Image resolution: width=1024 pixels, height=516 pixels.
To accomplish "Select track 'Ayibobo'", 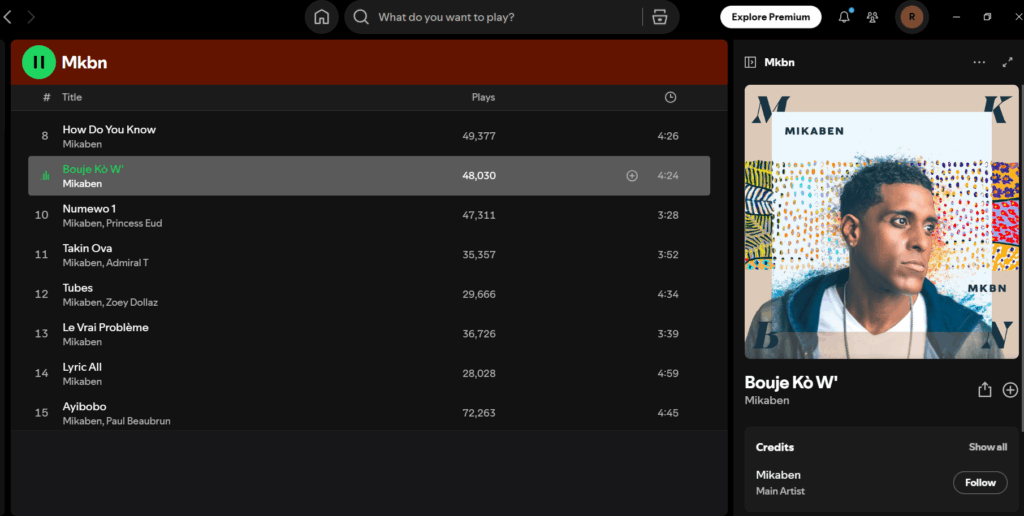I will pyautogui.click(x=84, y=406).
